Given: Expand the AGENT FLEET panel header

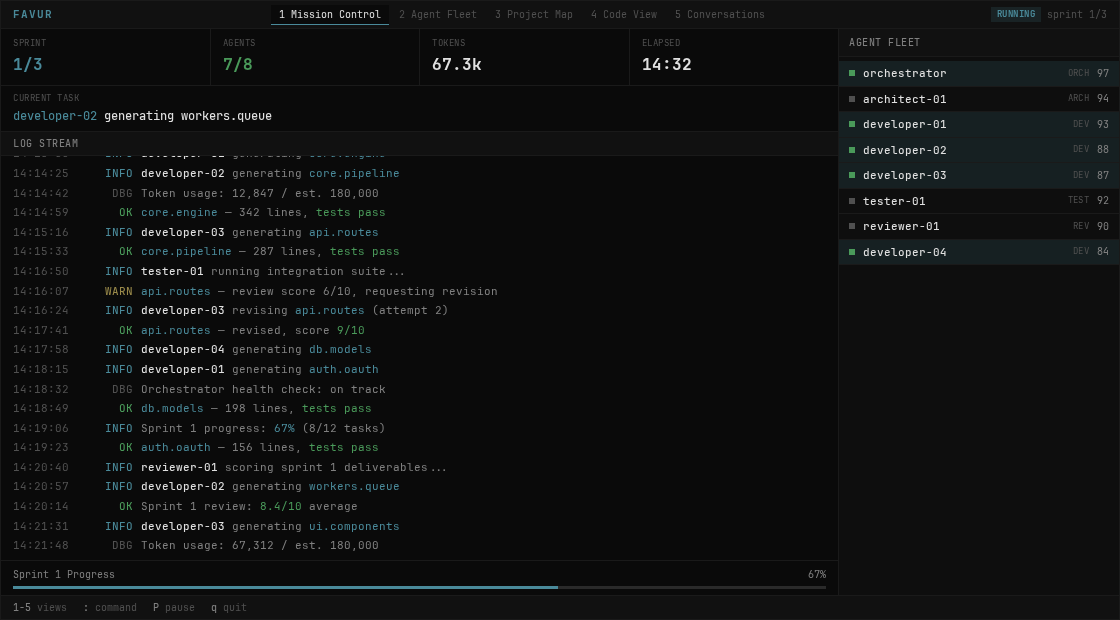Looking at the screenshot, I should [x=884, y=42].
